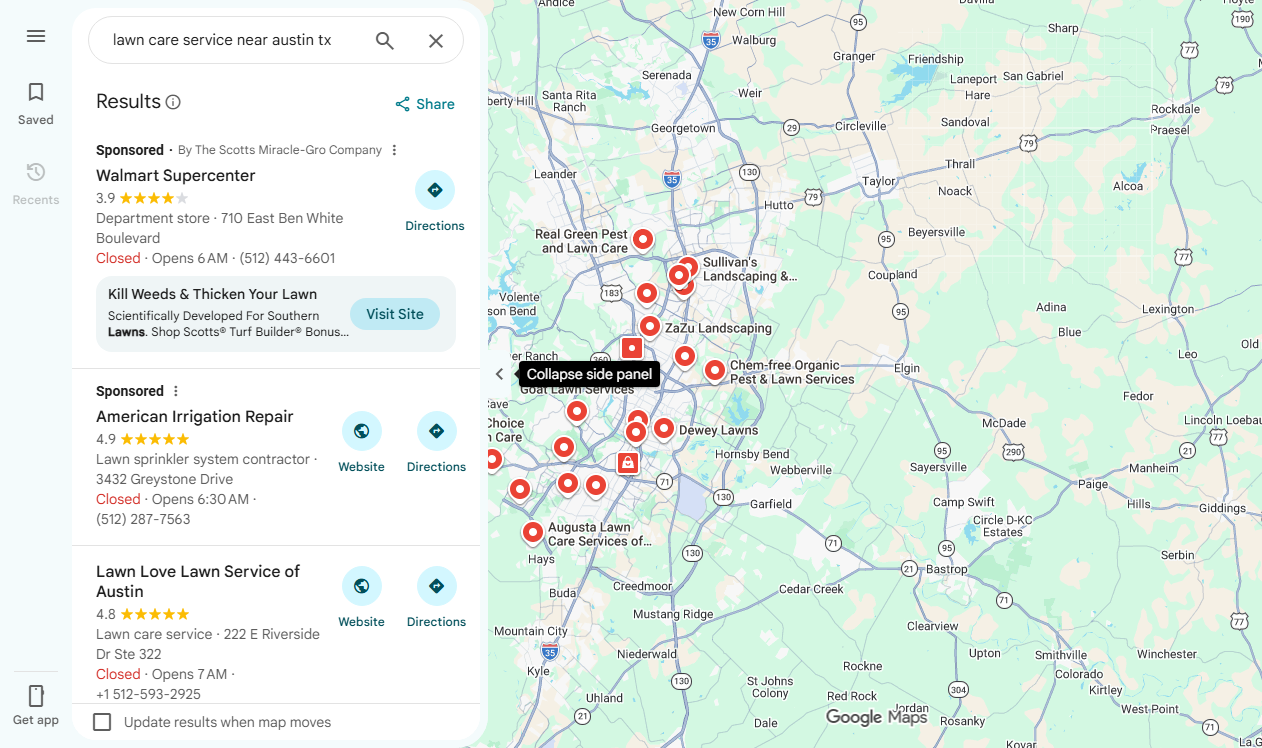The height and width of the screenshot is (748, 1262).
Task: Click the Georgetown label on map
Action: point(683,128)
